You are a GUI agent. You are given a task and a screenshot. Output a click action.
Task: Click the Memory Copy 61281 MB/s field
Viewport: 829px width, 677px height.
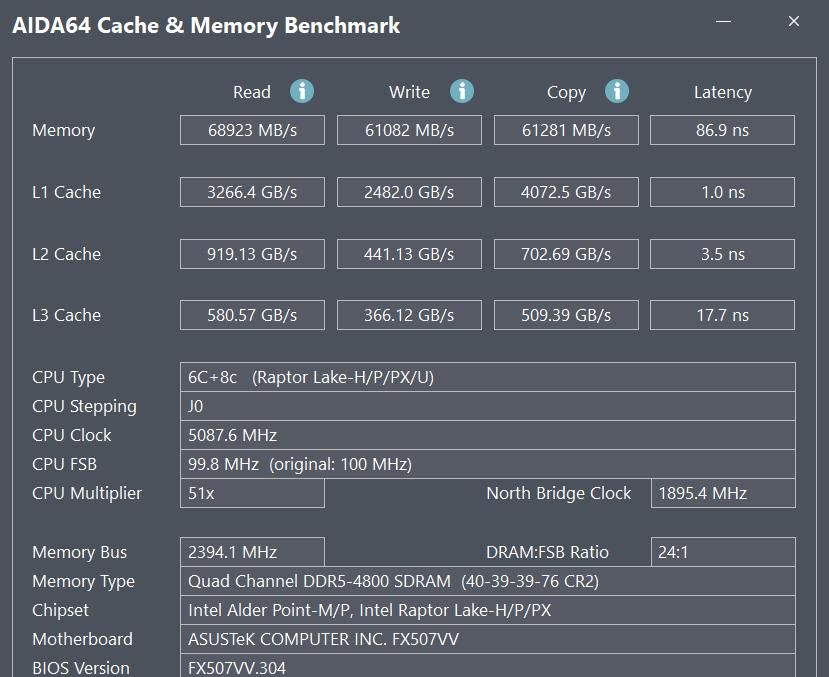click(566, 130)
